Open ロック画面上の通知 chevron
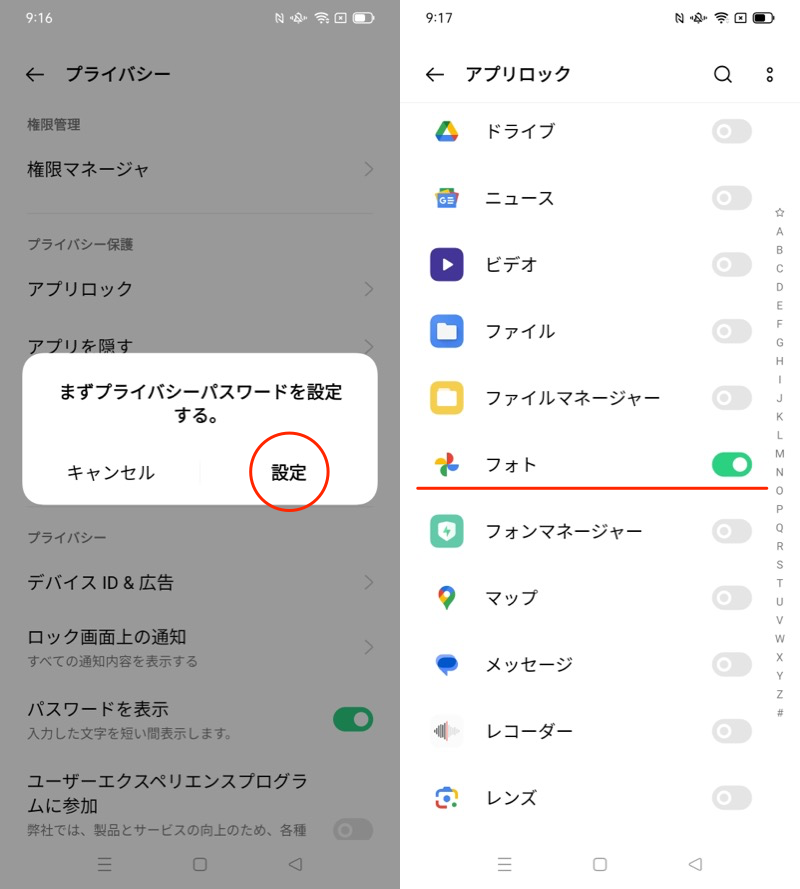This screenshot has width=800, height=889. click(x=368, y=646)
